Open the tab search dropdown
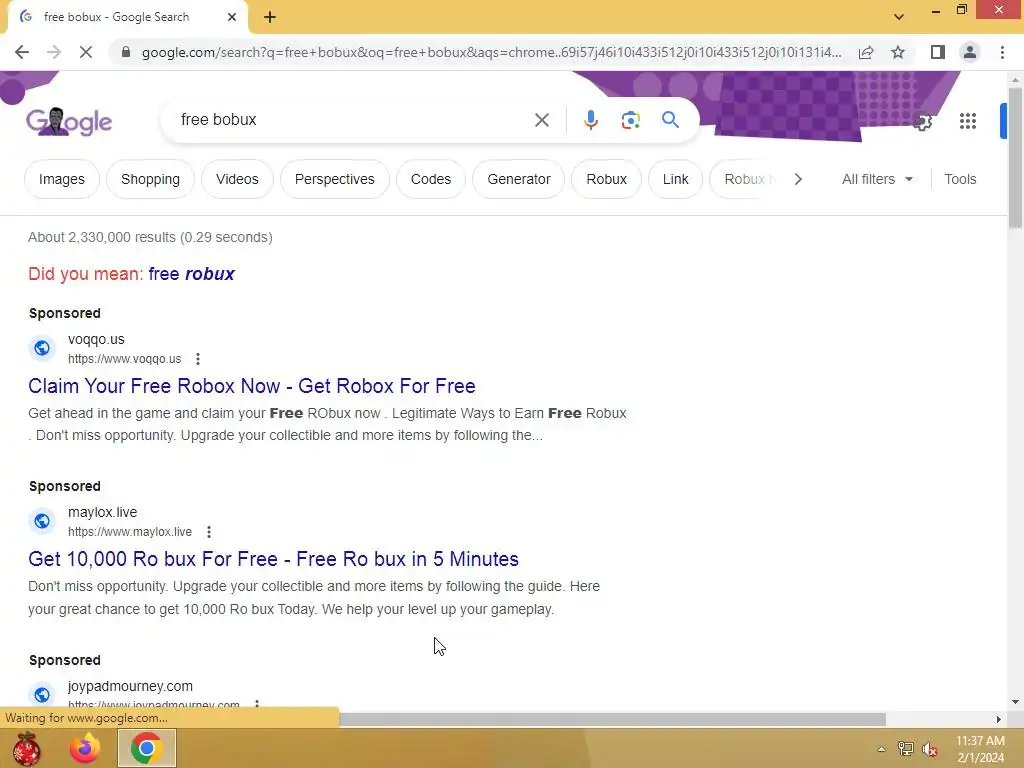 899,17
